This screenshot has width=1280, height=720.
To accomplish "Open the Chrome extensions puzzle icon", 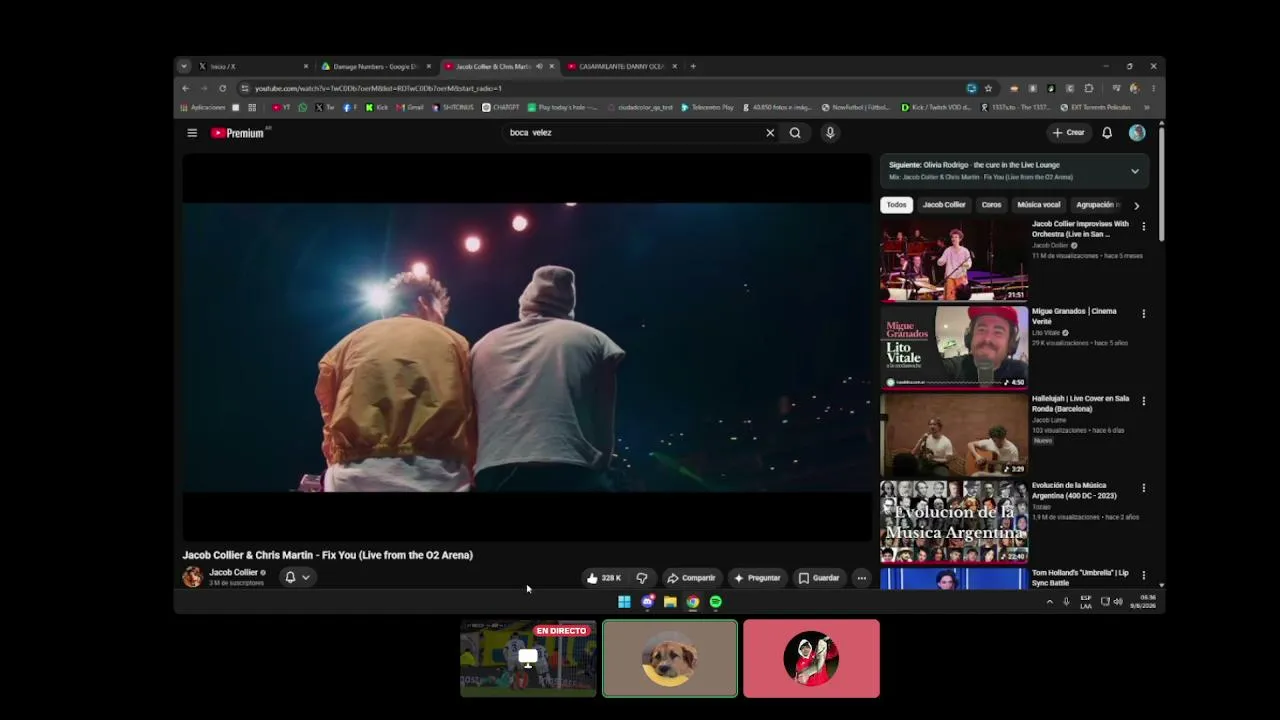I will (x=1089, y=88).
